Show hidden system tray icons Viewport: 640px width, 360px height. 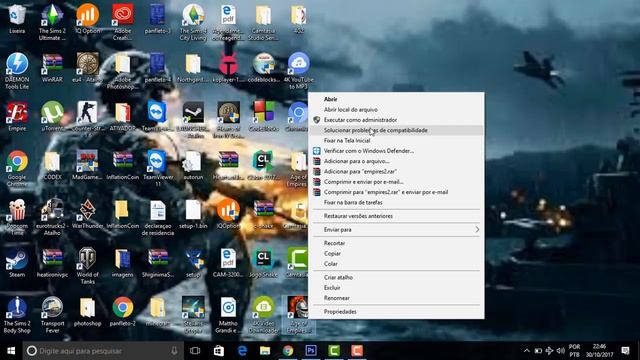click(527, 351)
